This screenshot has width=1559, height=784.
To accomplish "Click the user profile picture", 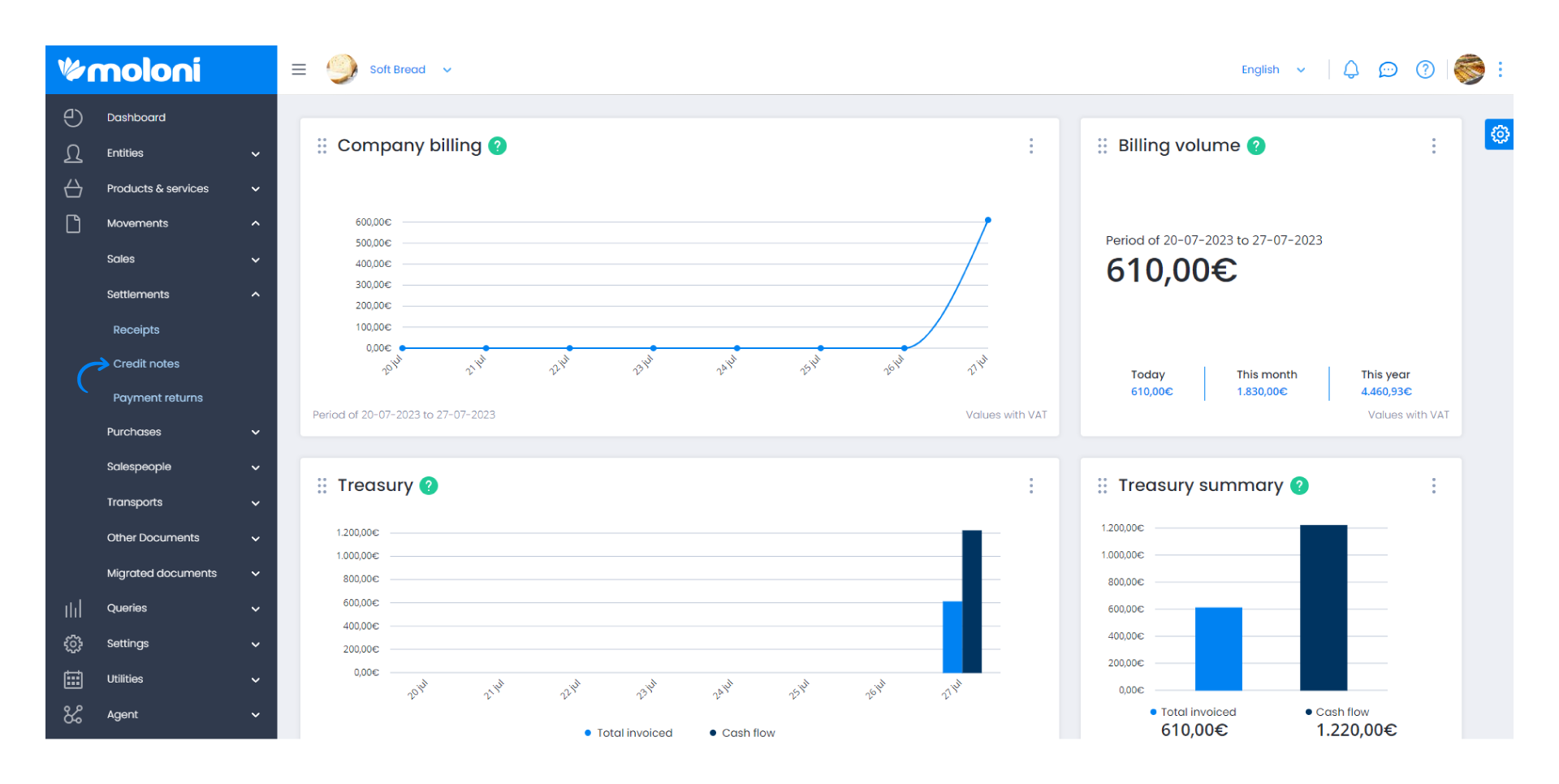I will coord(1469,70).
